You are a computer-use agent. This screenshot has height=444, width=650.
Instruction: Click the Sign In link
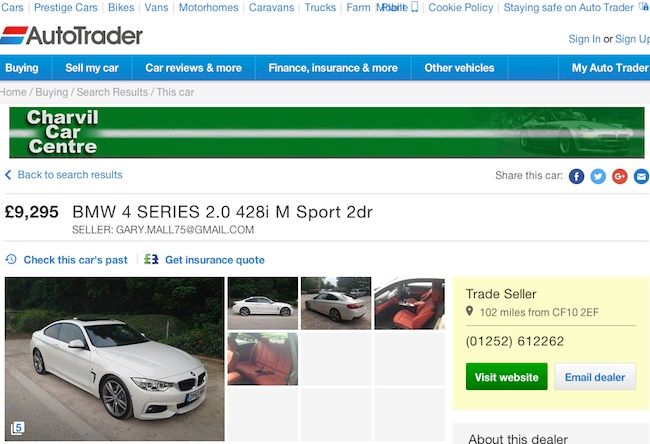(x=584, y=39)
